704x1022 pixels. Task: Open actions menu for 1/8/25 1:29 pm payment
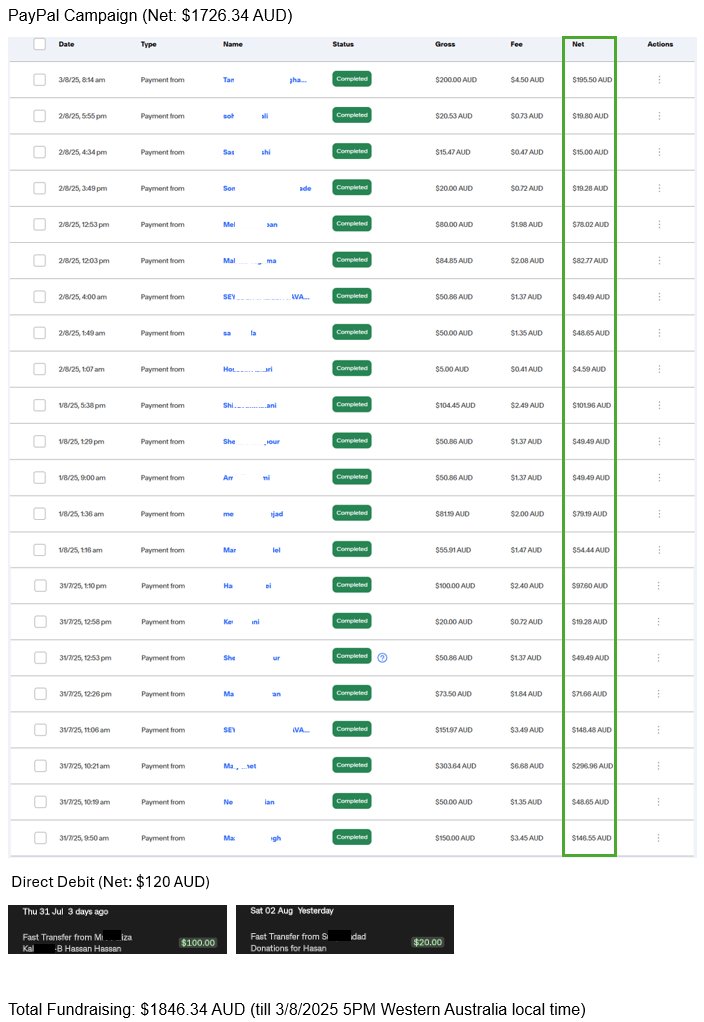pos(659,441)
